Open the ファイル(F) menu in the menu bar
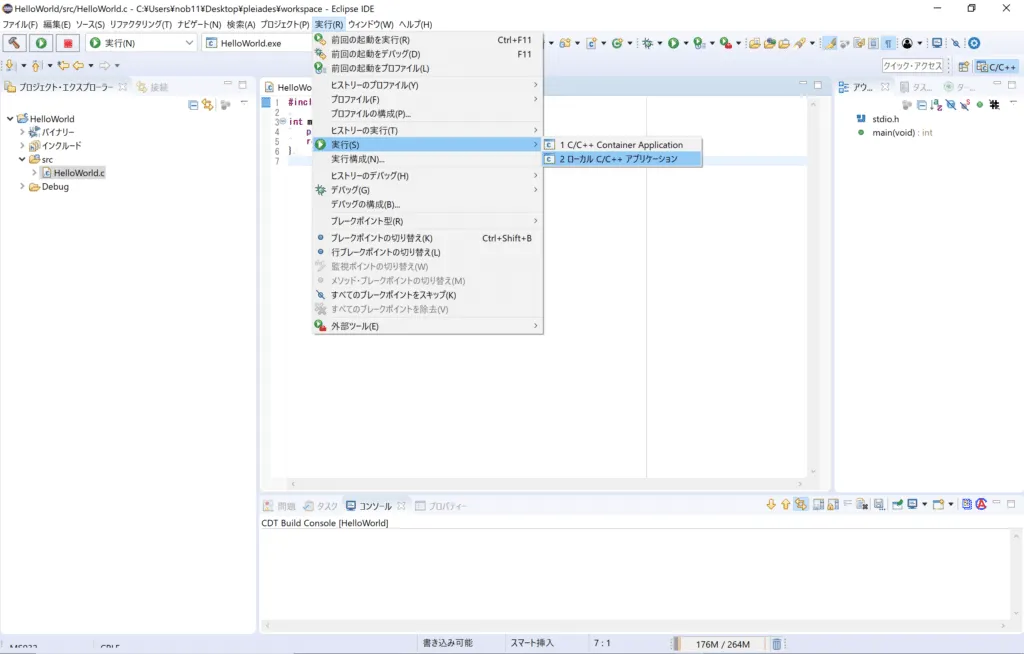Screen dimensions: 1024x654 point(20,24)
